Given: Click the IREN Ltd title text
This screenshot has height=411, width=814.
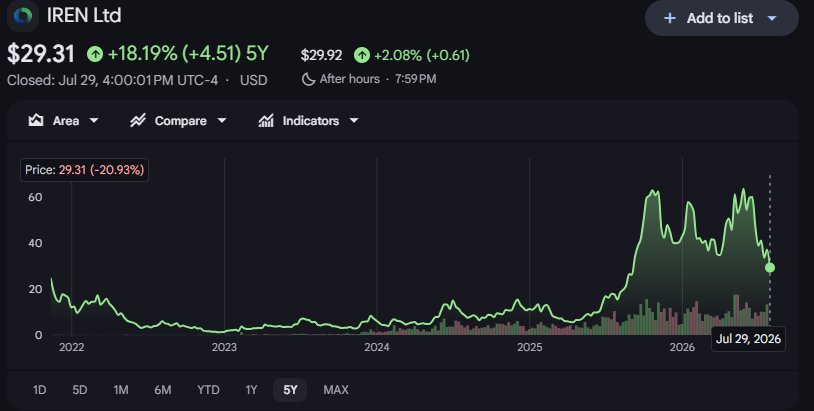Looking at the screenshot, I should pyautogui.click(x=84, y=15).
